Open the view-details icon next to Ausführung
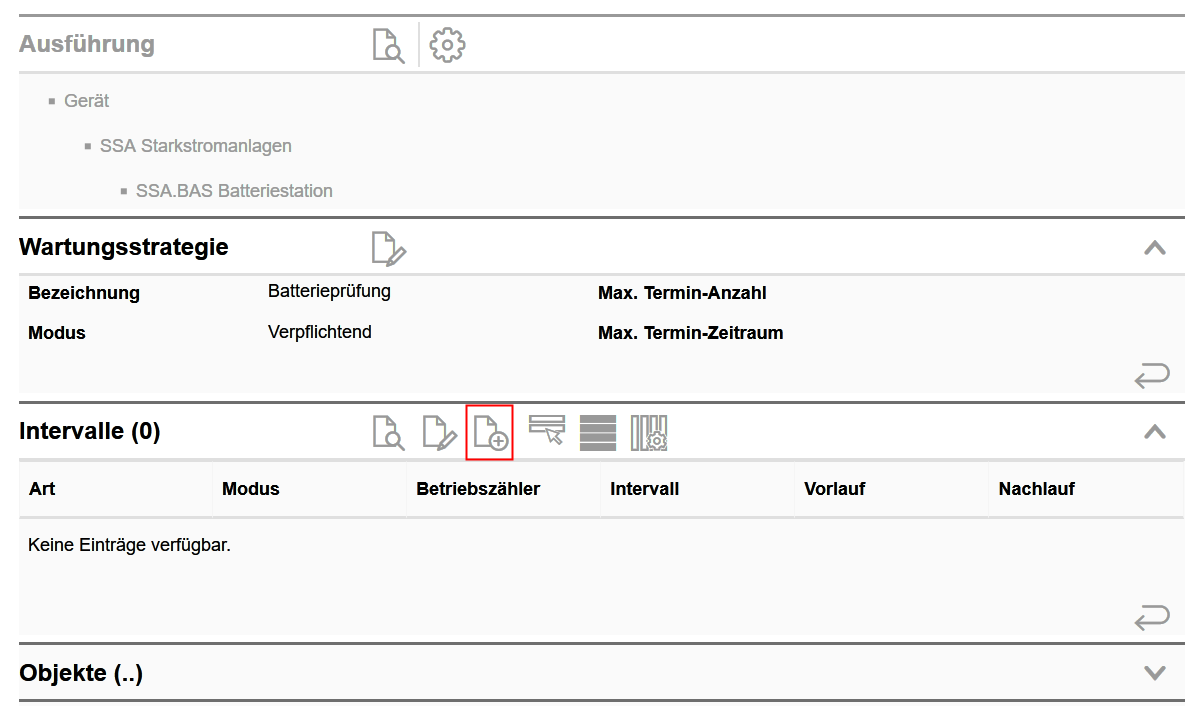 point(388,45)
